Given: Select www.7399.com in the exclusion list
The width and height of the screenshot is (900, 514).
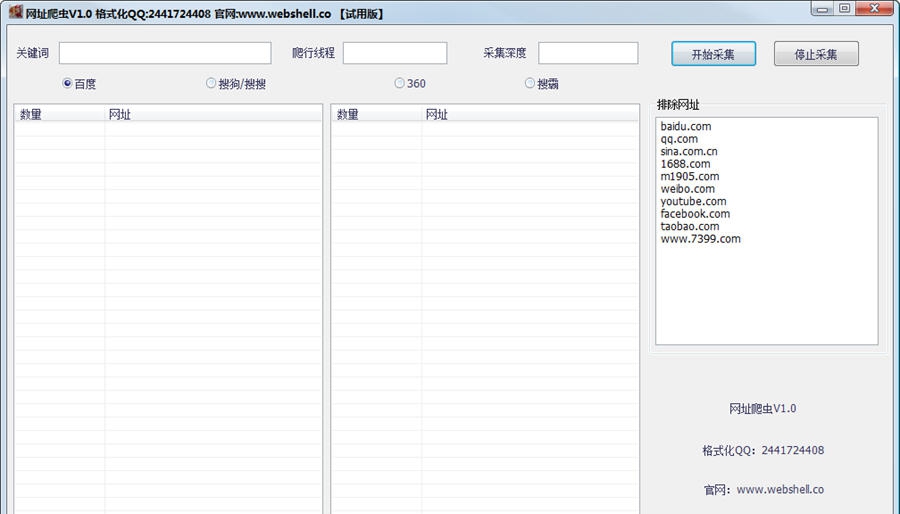Looking at the screenshot, I should 700,239.
